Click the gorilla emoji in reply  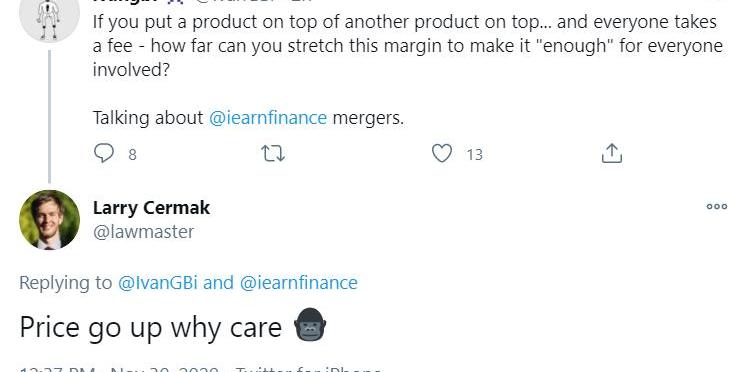click(310, 324)
